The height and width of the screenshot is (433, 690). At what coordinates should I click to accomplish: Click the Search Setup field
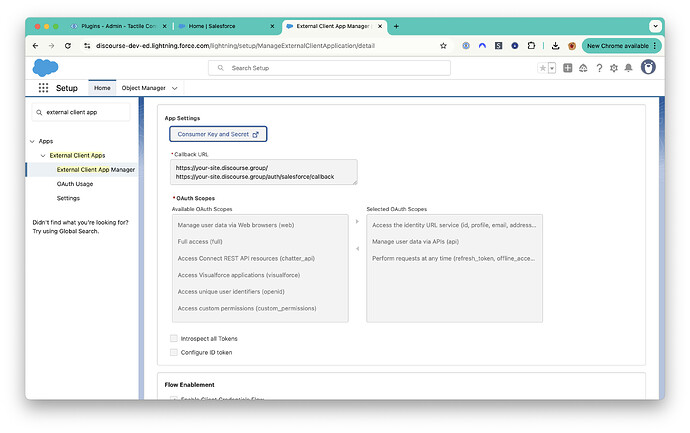(x=329, y=68)
